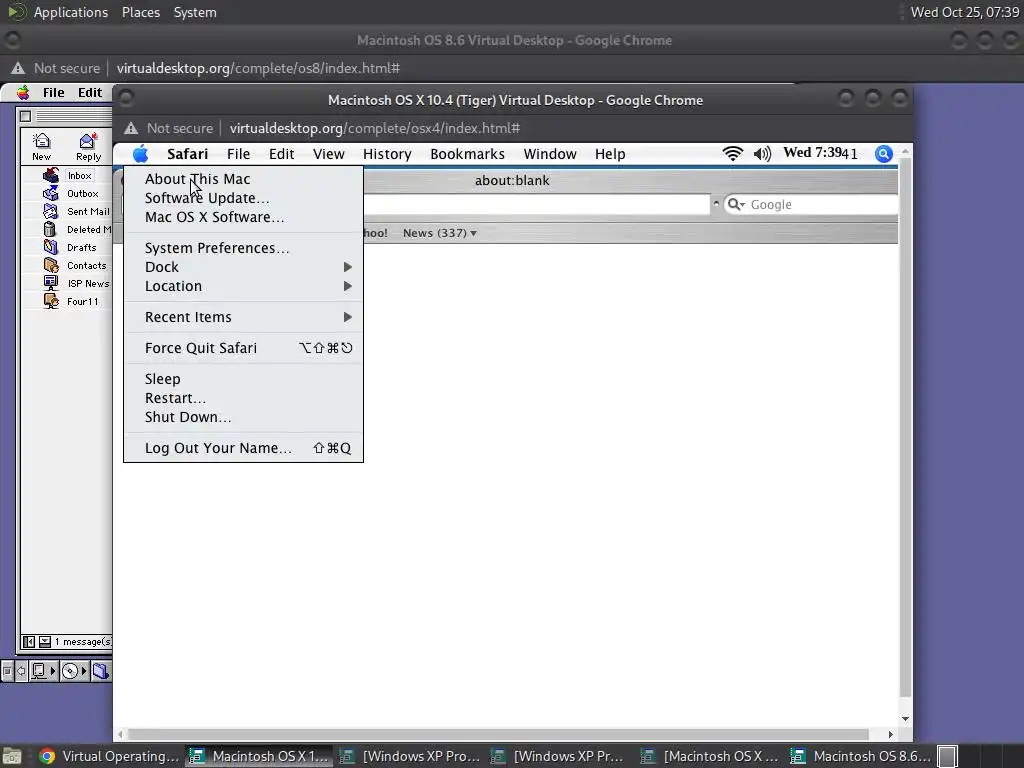The image size is (1024, 768).
Task: Open the Applications menu in top panel
Action: [x=71, y=12]
